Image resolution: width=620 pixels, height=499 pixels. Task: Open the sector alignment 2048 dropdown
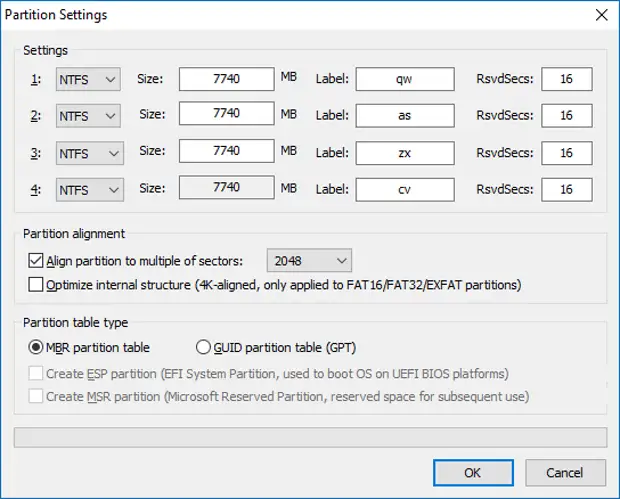(309, 261)
